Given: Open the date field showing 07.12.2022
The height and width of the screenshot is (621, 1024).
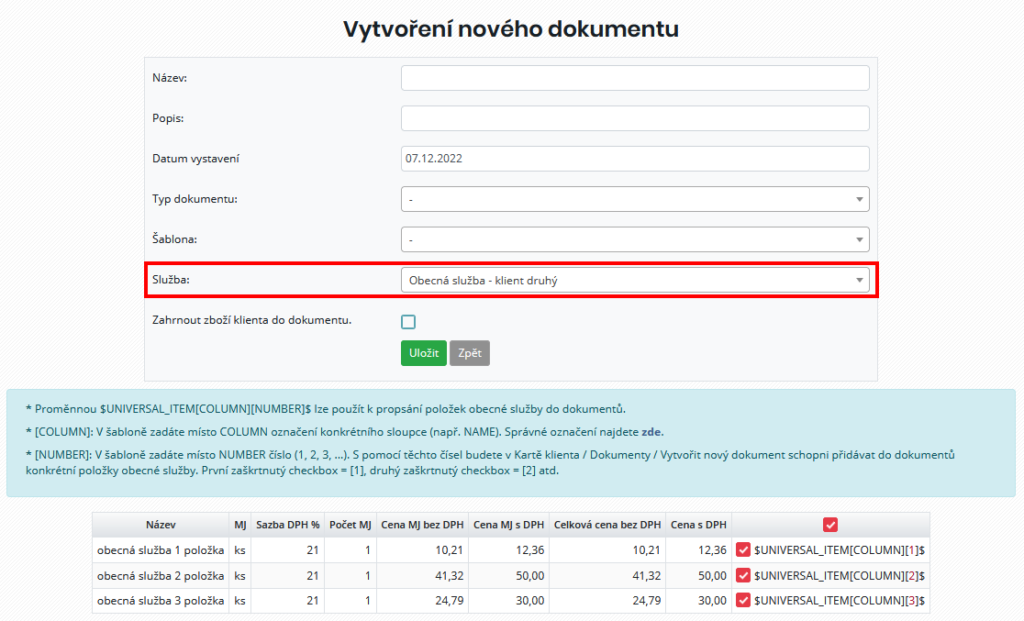Looking at the screenshot, I should tap(636, 158).
